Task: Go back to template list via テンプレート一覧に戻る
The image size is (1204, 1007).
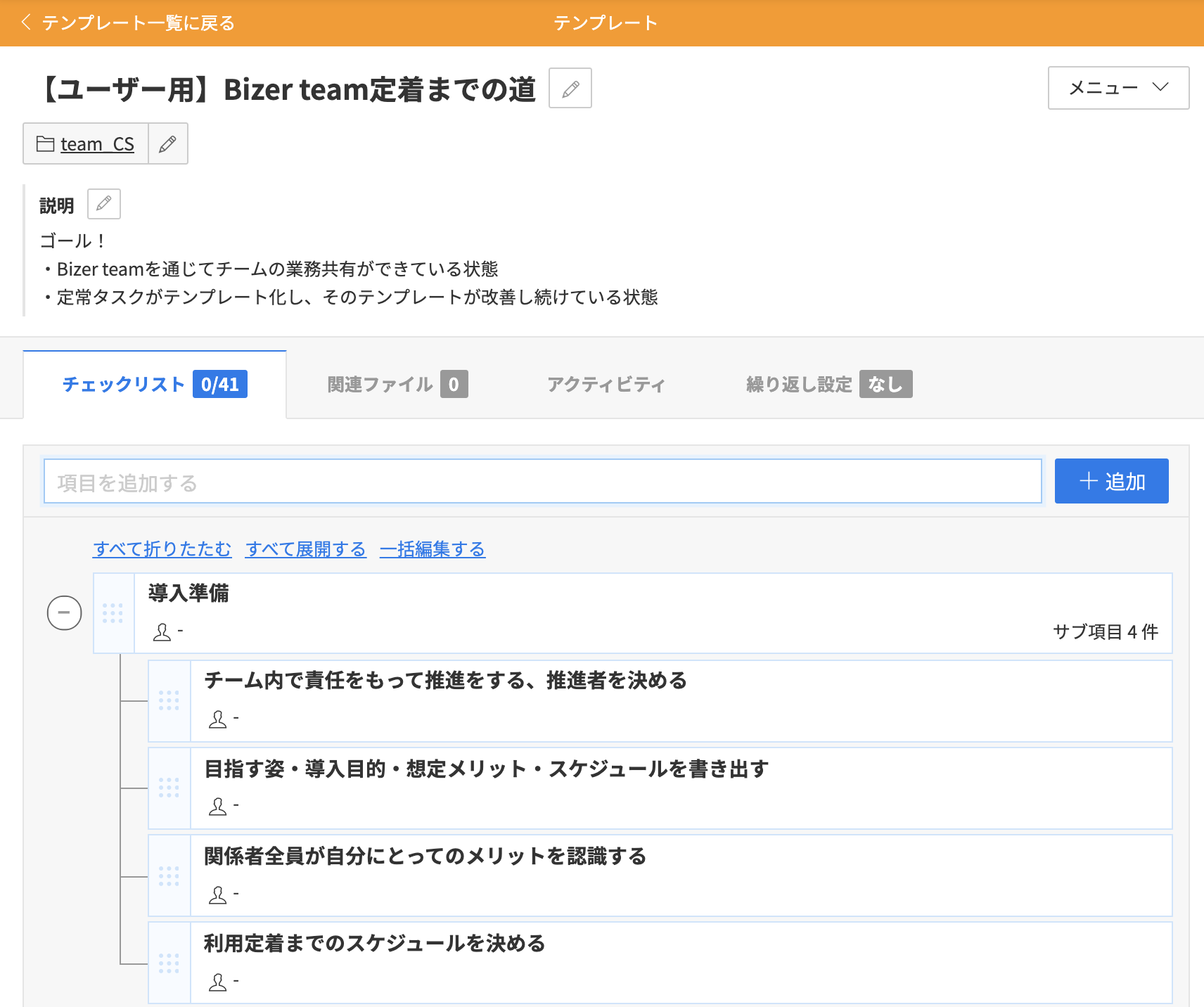Action: click(129, 23)
